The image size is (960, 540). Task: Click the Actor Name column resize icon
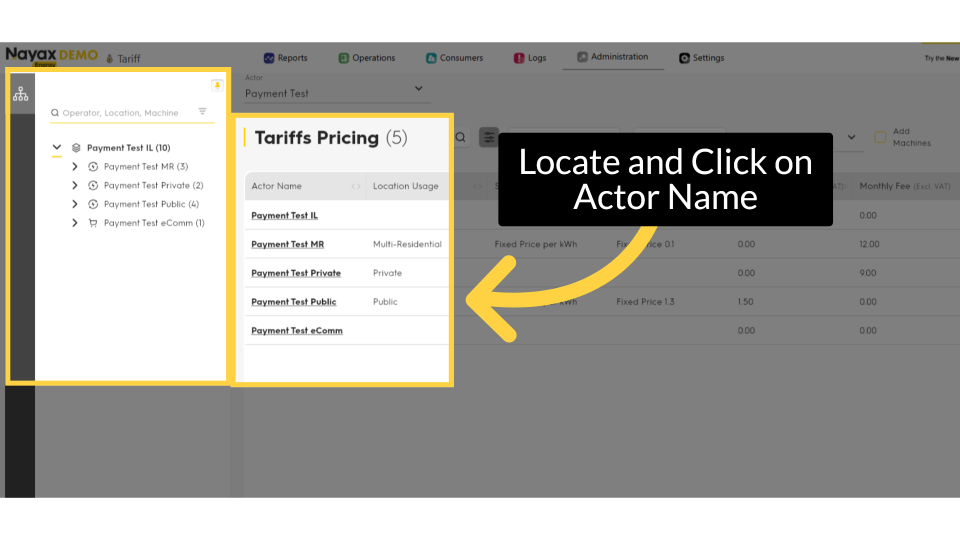356,187
